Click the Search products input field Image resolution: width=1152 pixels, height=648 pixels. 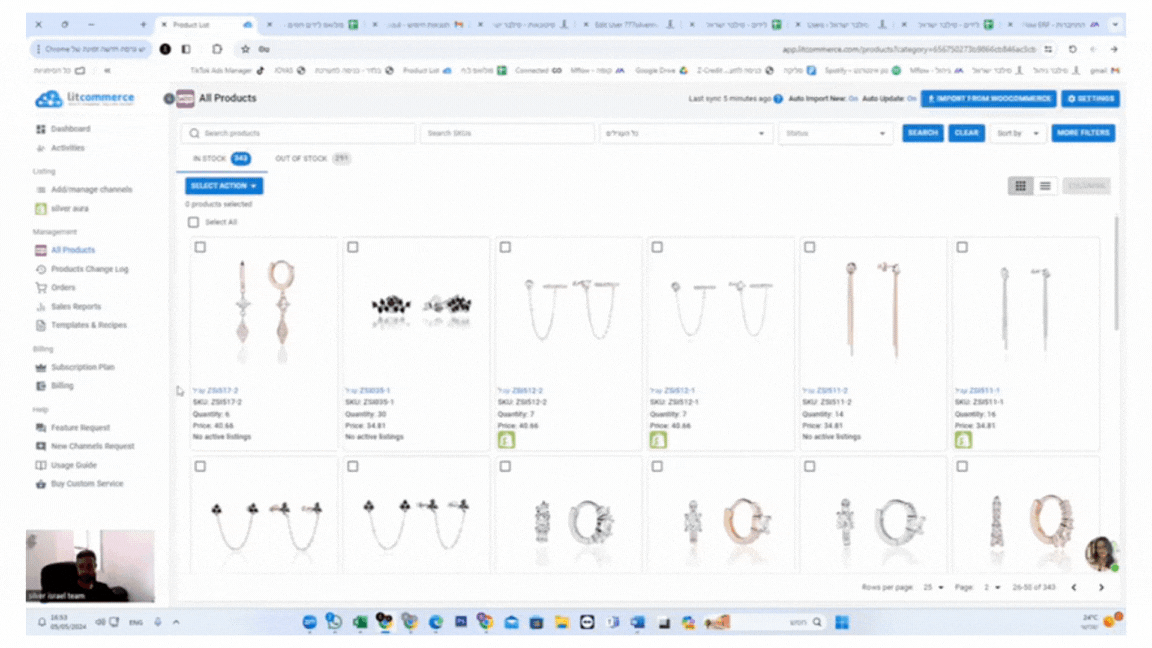coord(298,133)
